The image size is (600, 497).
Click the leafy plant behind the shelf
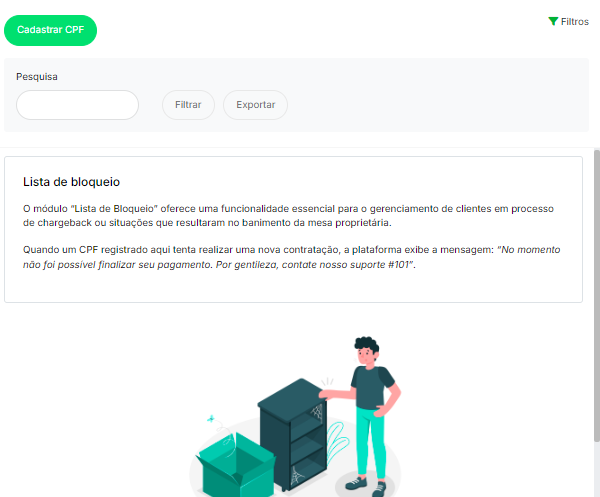(337, 442)
